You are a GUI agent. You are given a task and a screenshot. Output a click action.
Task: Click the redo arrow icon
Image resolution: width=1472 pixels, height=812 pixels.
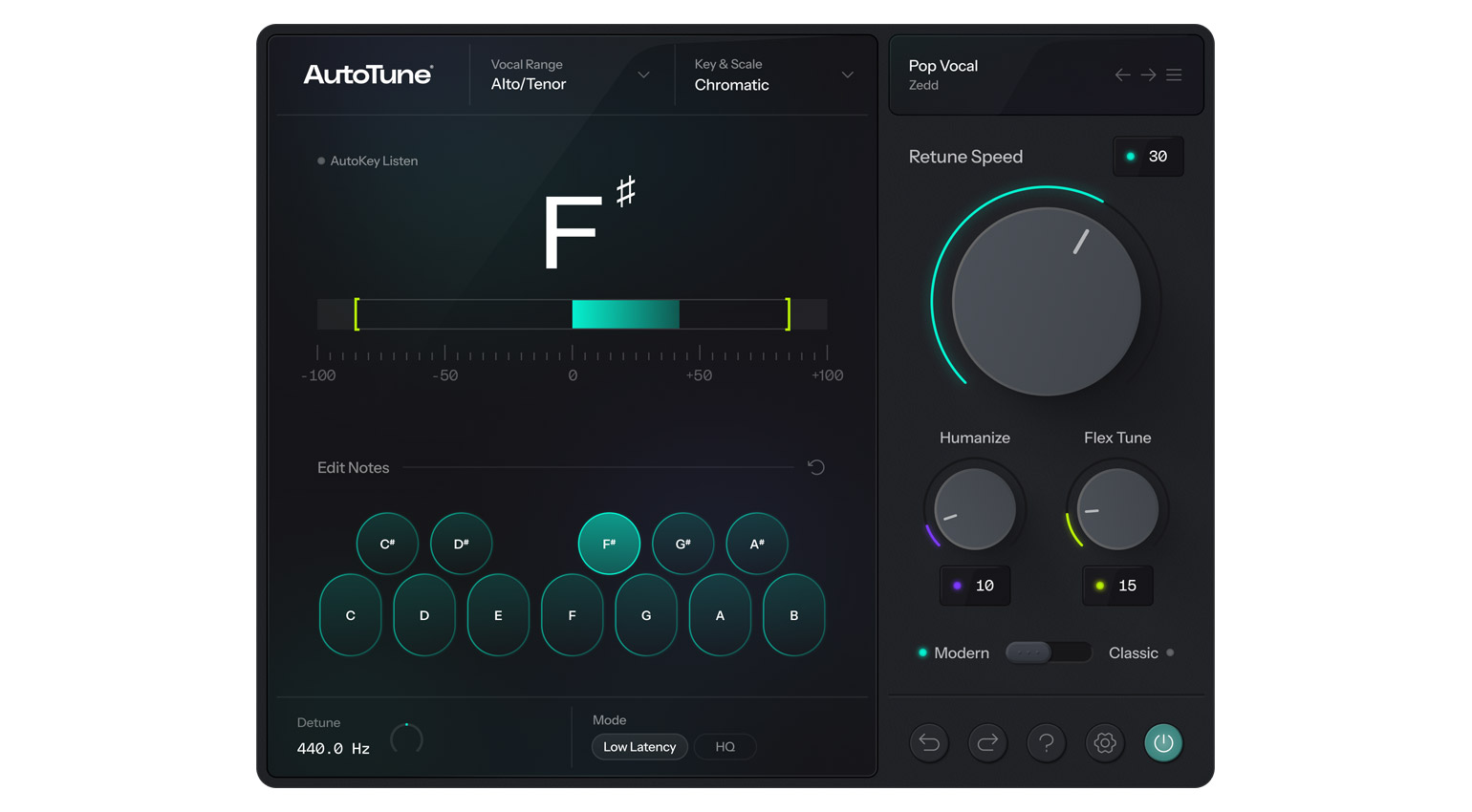pyautogui.click(x=987, y=742)
